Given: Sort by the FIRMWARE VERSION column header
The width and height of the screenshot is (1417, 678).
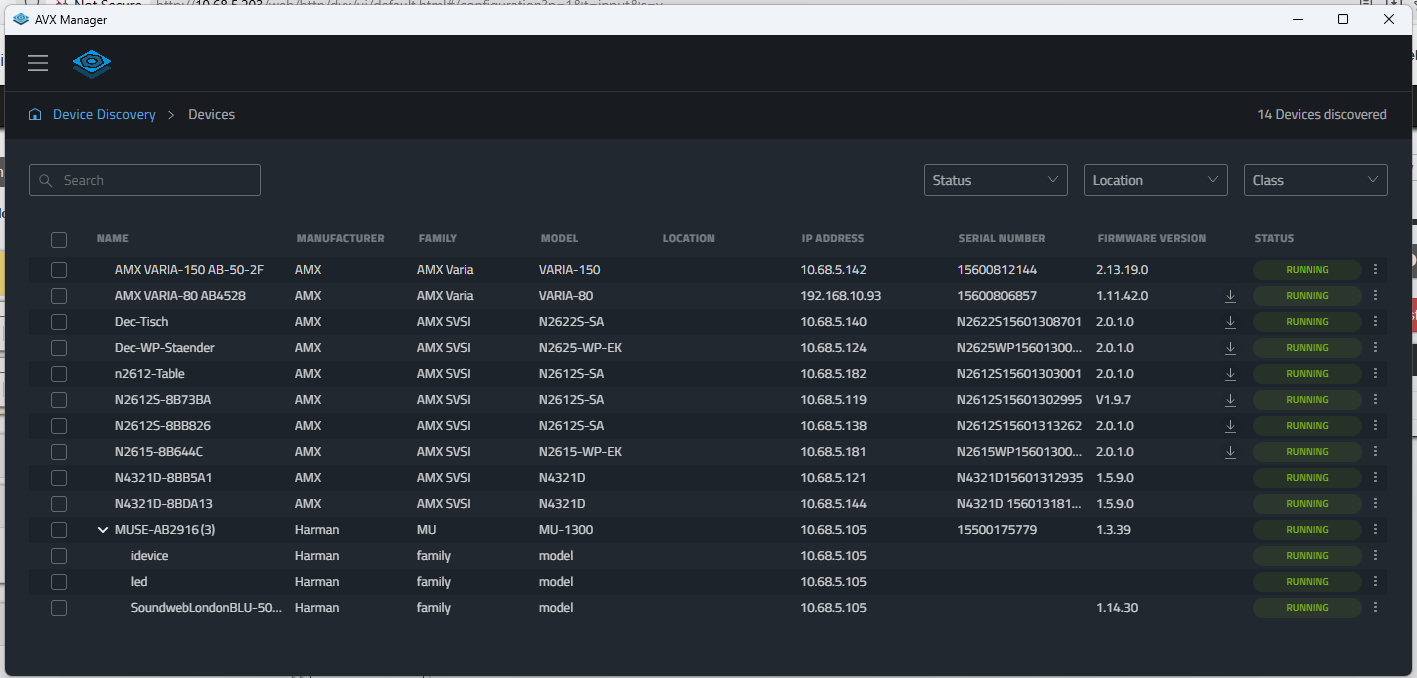Looking at the screenshot, I should [1152, 239].
